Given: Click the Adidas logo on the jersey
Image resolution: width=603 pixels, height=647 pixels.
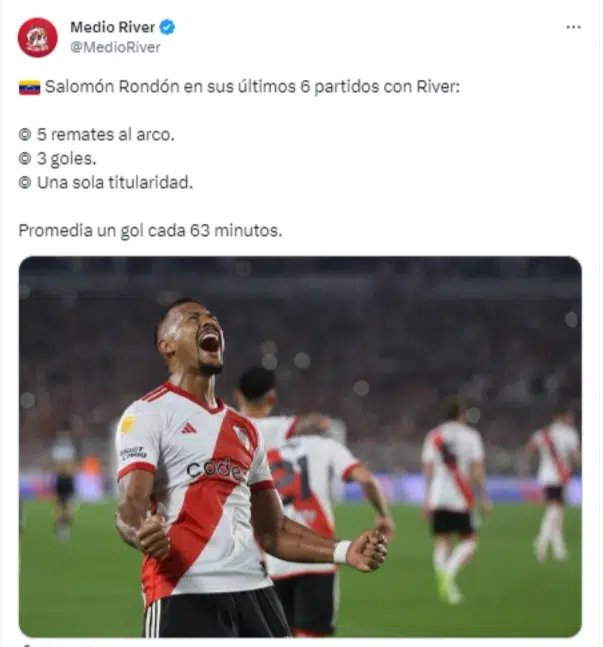Looking at the screenshot, I should (x=188, y=428).
